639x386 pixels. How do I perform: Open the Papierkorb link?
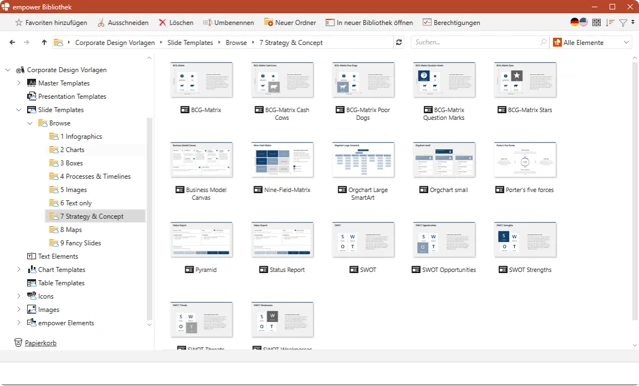(x=40, y=343)
